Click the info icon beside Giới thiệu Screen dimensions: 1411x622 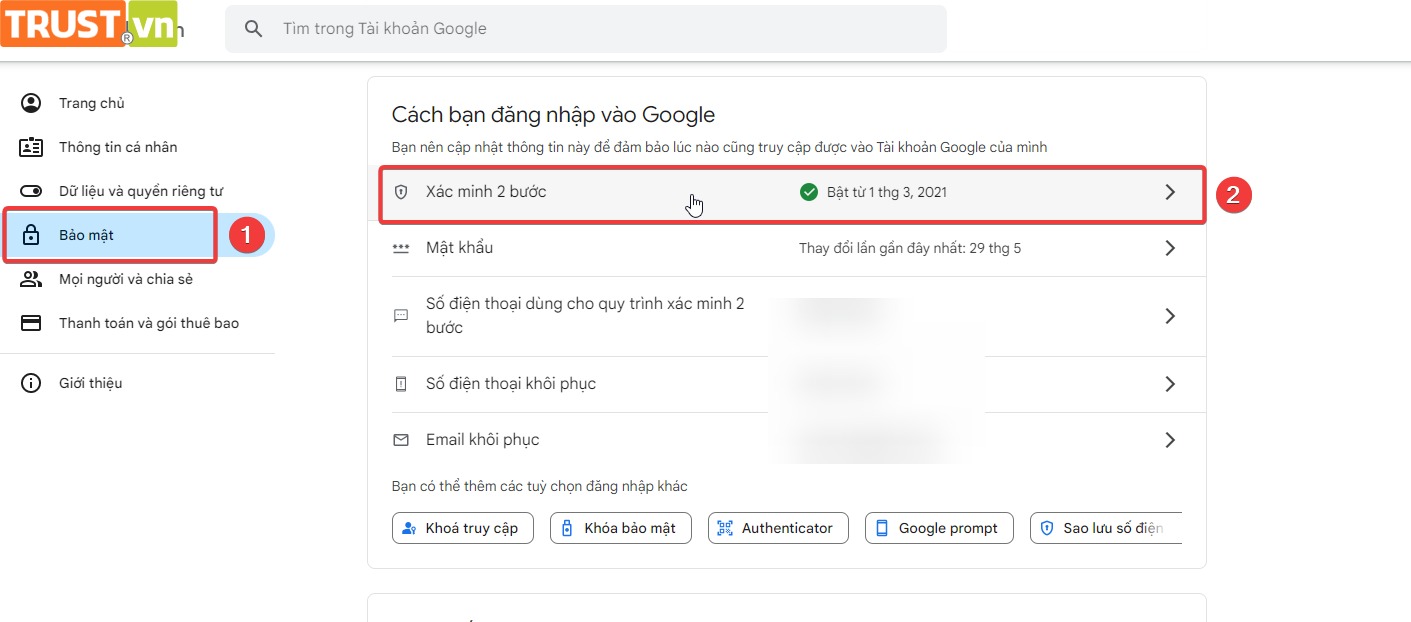(x=31, y=383)
